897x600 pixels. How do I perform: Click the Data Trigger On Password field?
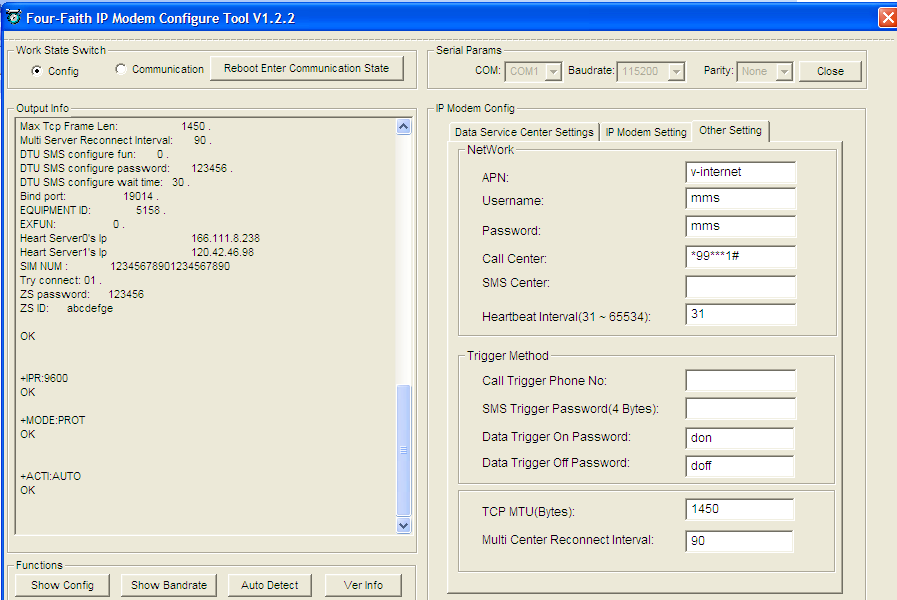(739, 438)
